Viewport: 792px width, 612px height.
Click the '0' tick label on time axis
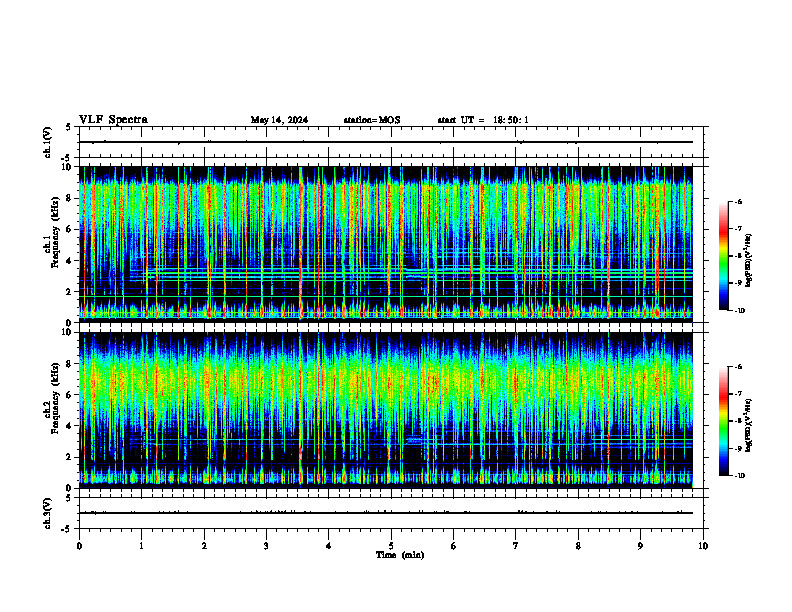tap(79, 546)
